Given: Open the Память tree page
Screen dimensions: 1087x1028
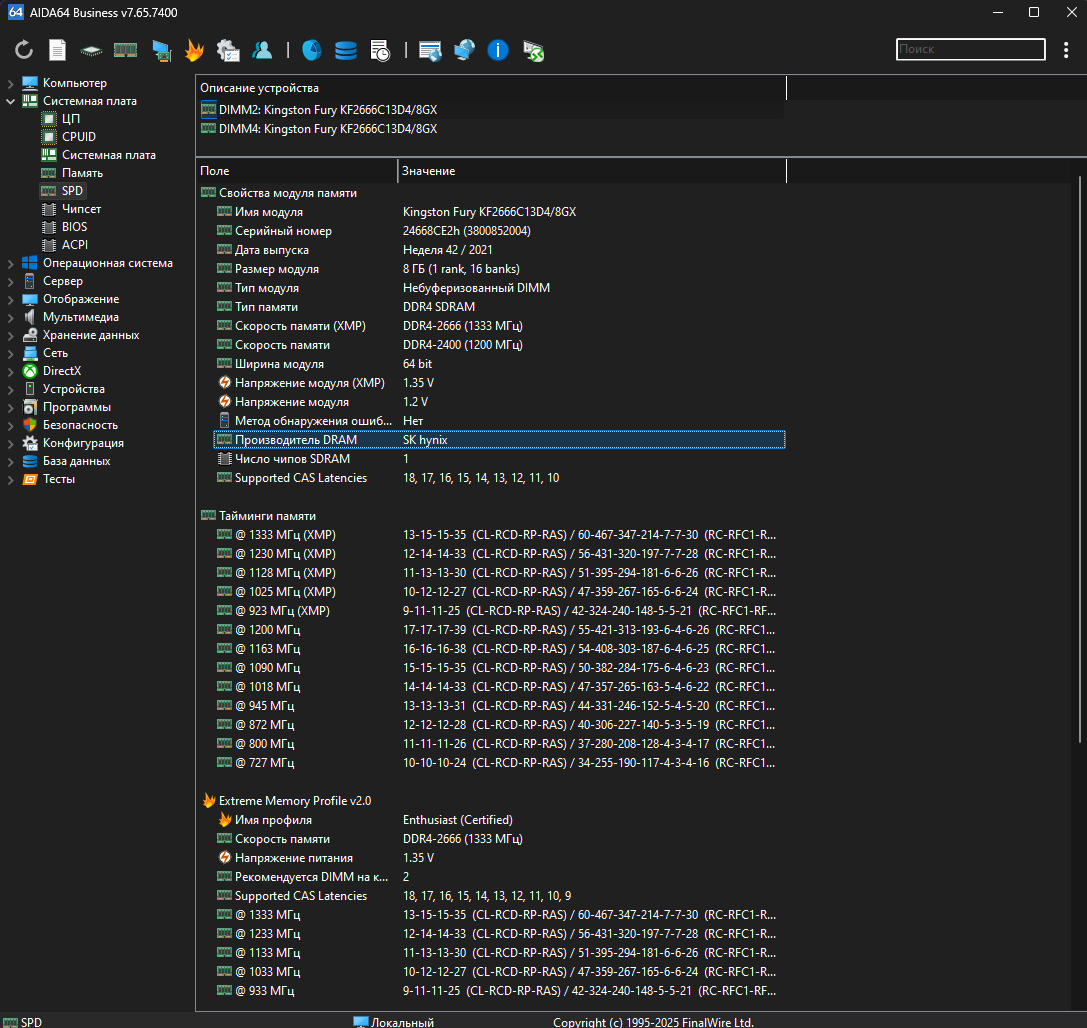Looking at the screenshot, I should [82, 173].
